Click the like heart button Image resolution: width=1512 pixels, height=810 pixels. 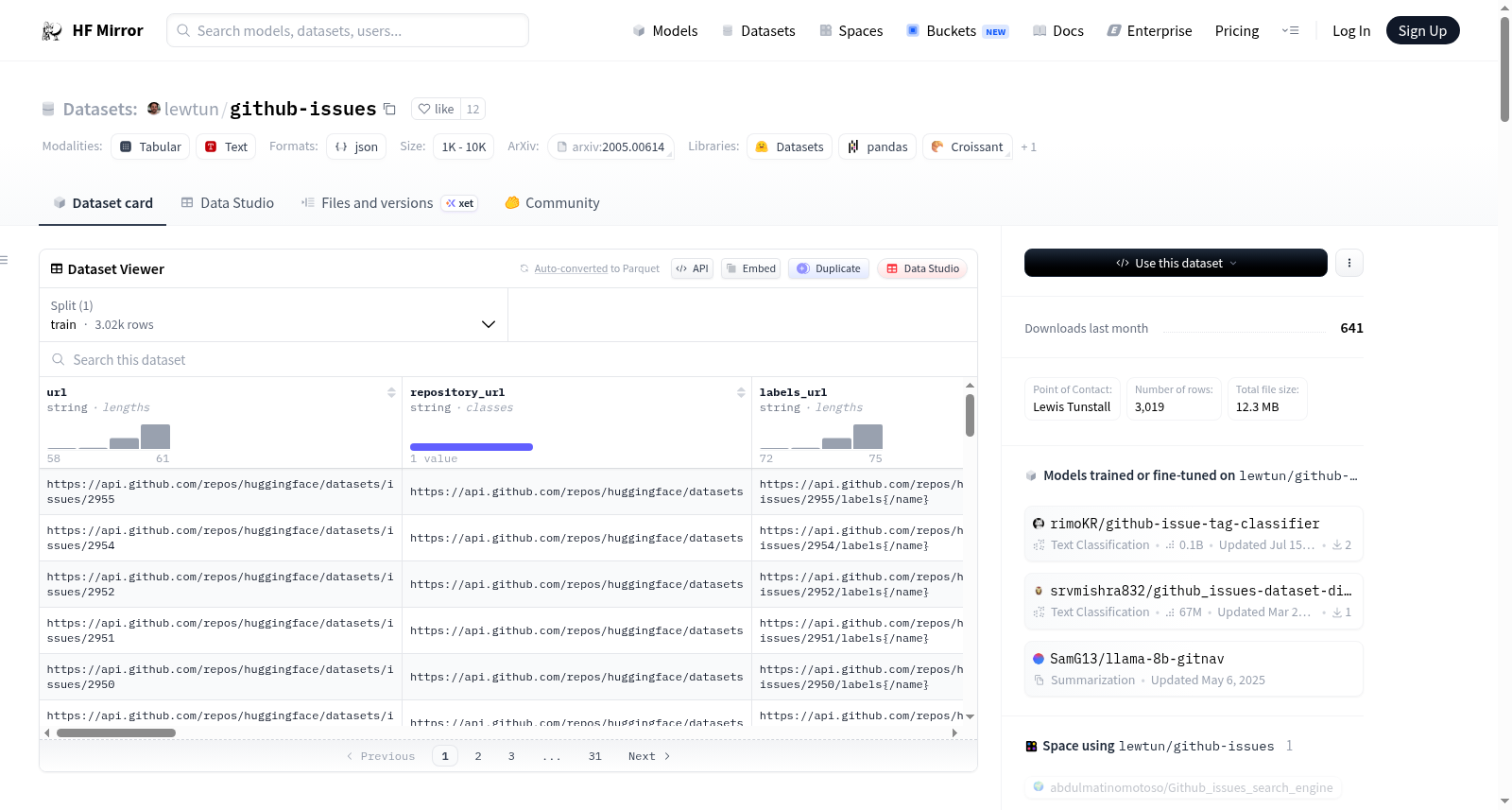click(437, 109)
